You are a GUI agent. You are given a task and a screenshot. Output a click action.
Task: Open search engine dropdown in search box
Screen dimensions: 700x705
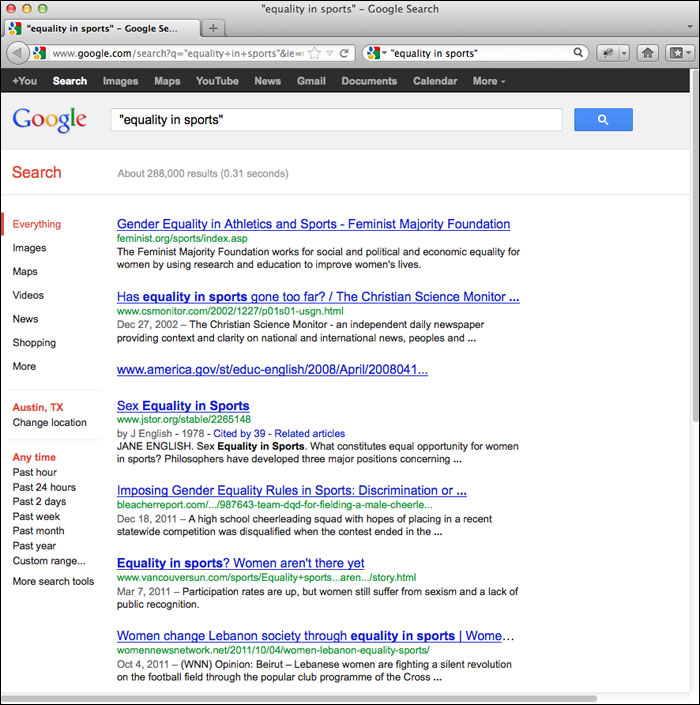coord(384,53)
